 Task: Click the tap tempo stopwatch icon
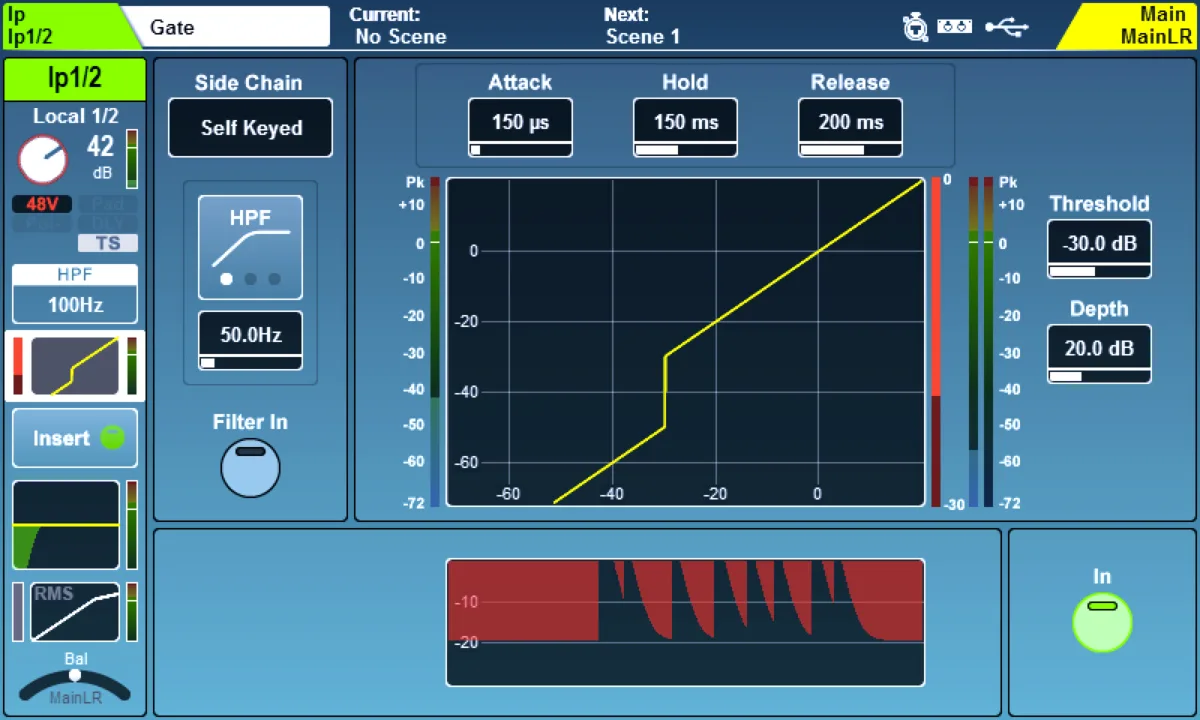click(915, 27)
